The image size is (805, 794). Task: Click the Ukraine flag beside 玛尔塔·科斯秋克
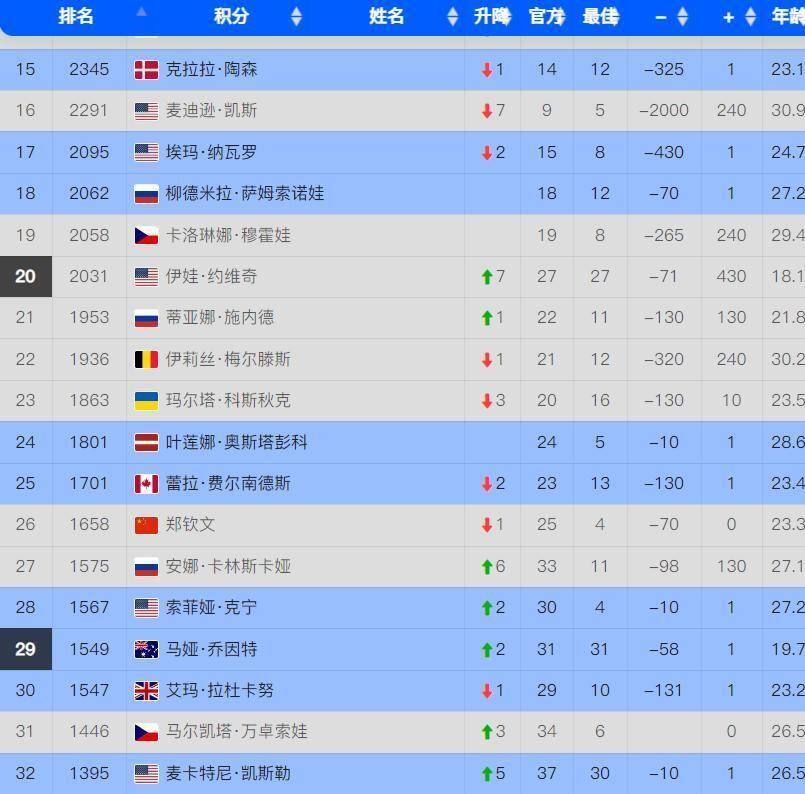tap(146, 401)
